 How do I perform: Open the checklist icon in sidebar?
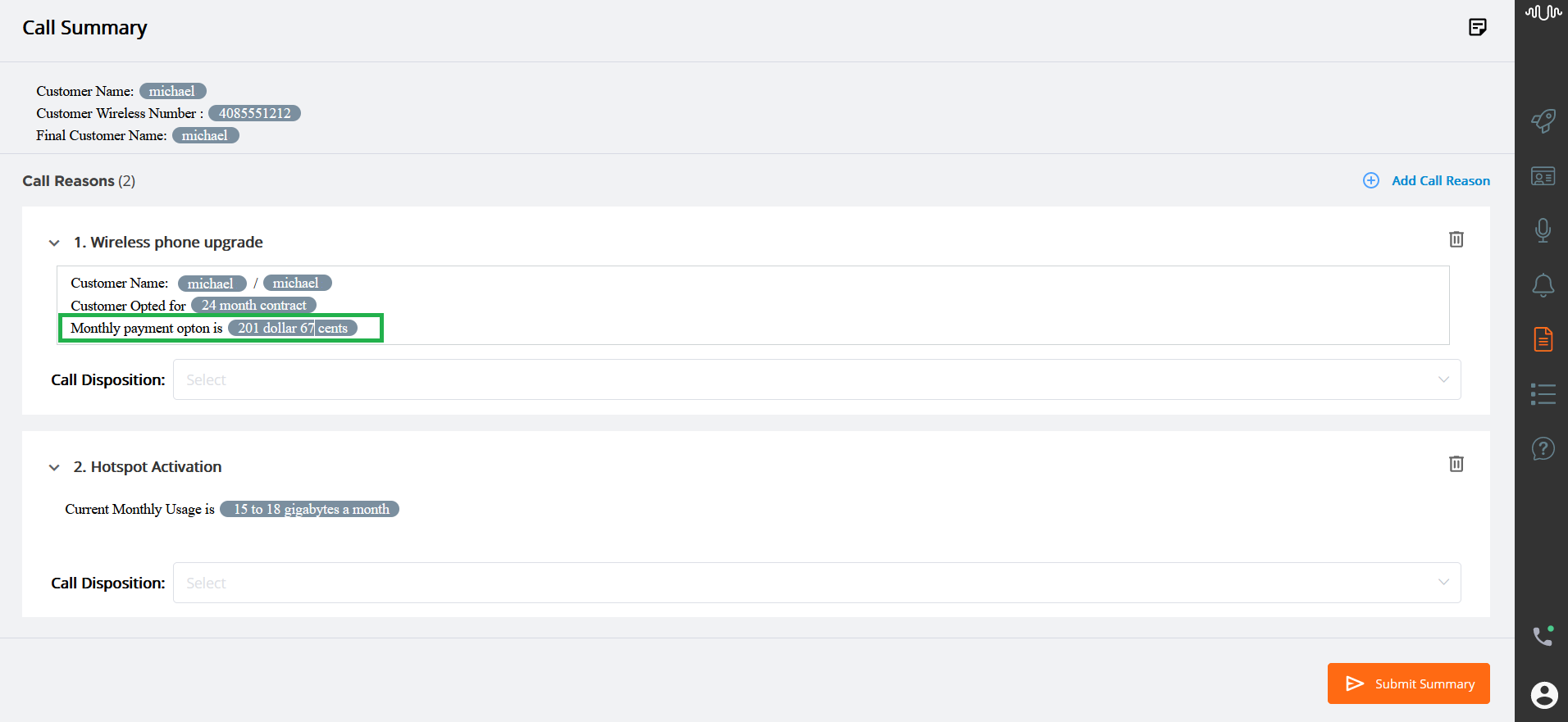point(1543,394)
